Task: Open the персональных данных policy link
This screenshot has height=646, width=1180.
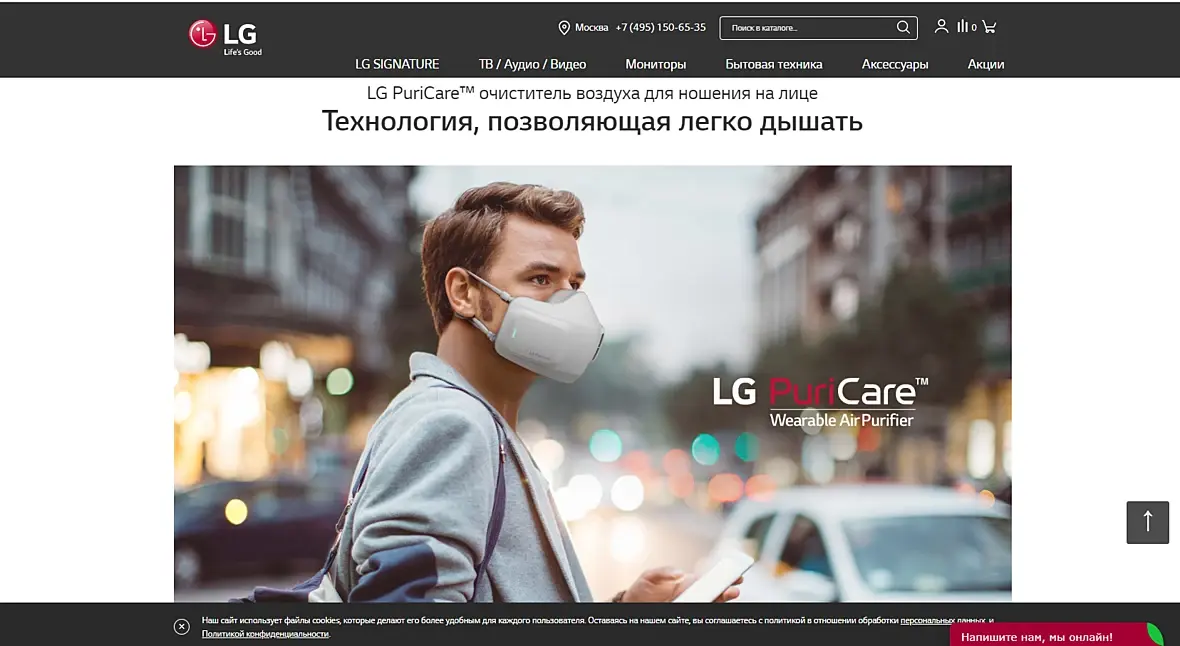Action: 943,620
